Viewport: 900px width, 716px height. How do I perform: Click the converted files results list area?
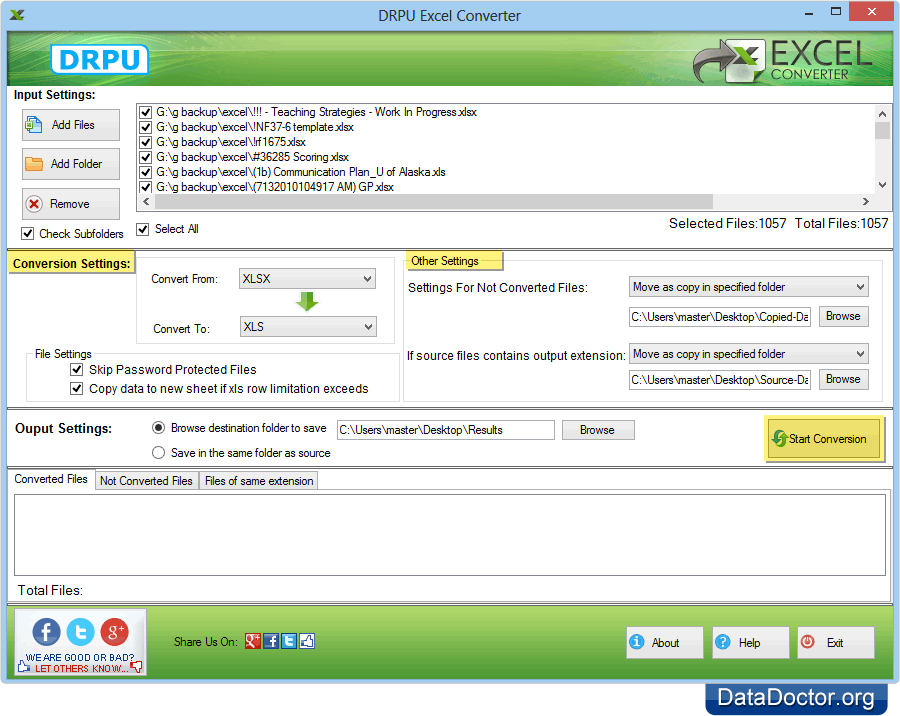pos(449,535)
